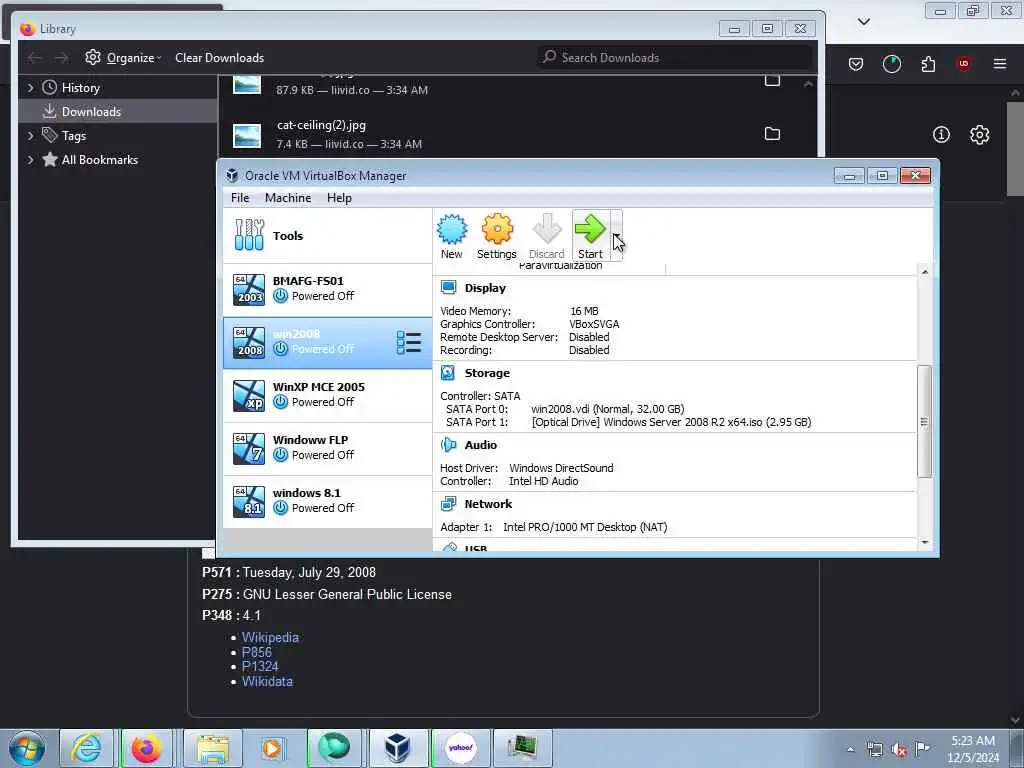Open win2008 machine details menu icon
The width and height of the screenshot is (1024, 768).
tap(409, 342)
